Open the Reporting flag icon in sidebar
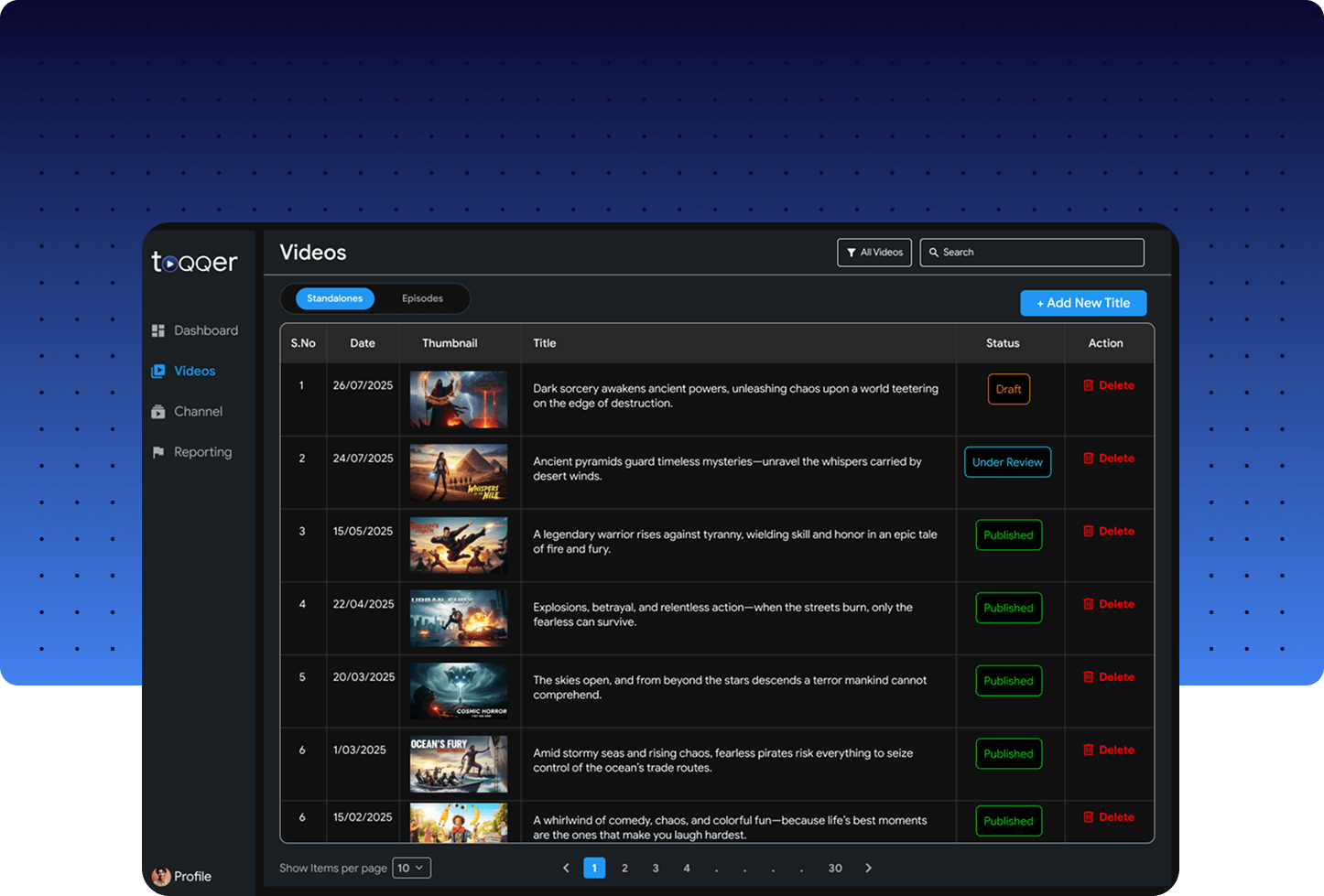The image size is (1324, 896). pyautogui.click(x=158, y=452)
